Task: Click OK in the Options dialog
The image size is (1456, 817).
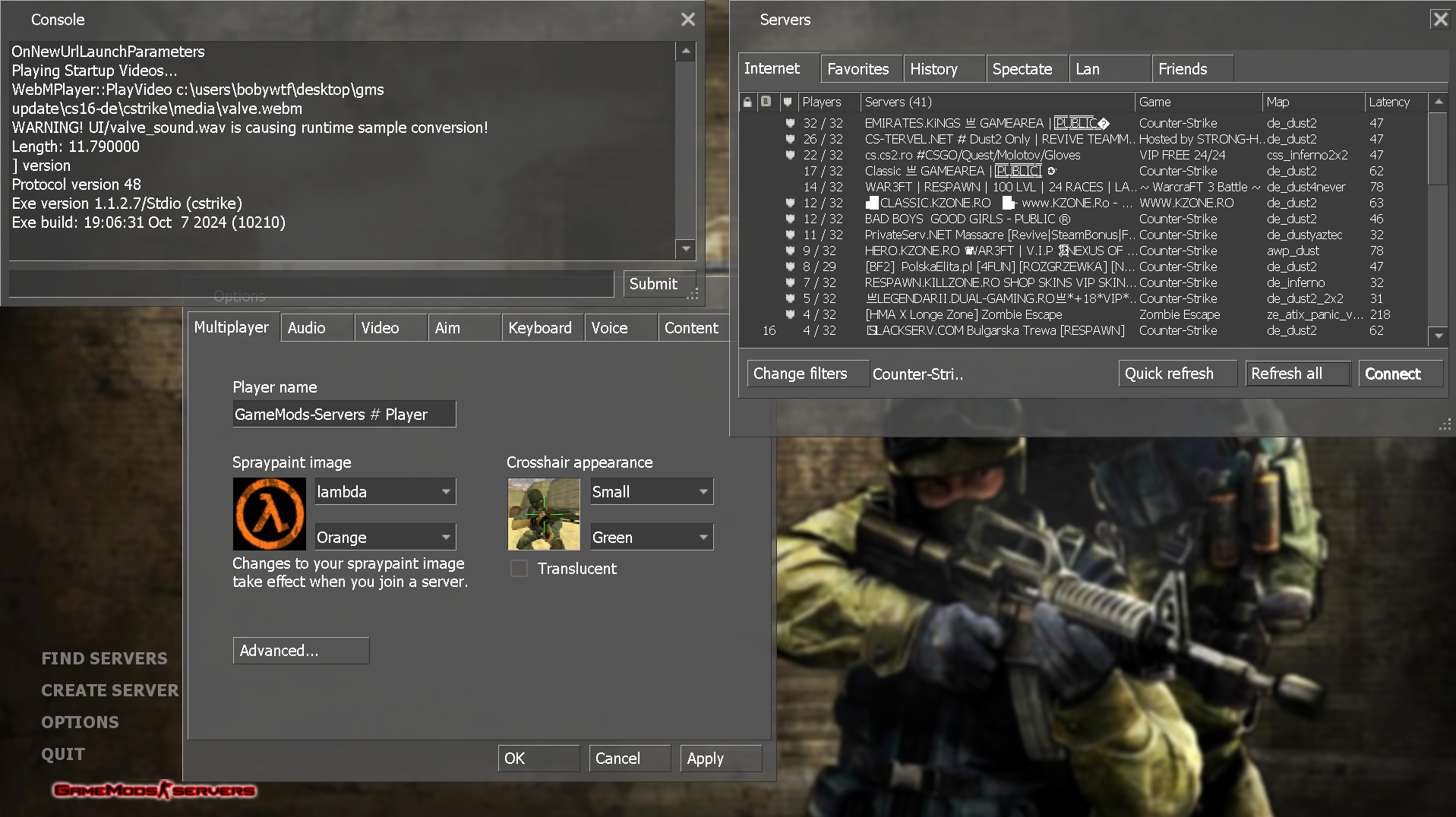Action: click(538, 759)
